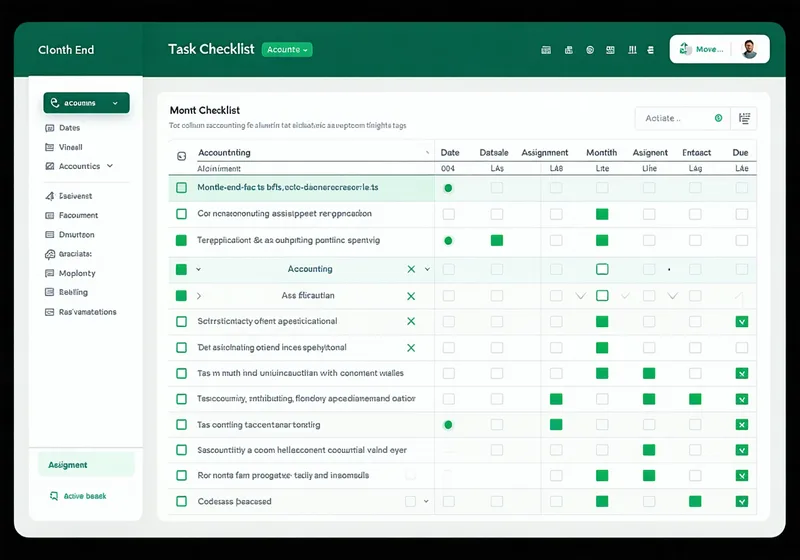The image size is (800, 560).
Task: Check the Montle-end-fac row checkbox
Action: pos(181,188)
